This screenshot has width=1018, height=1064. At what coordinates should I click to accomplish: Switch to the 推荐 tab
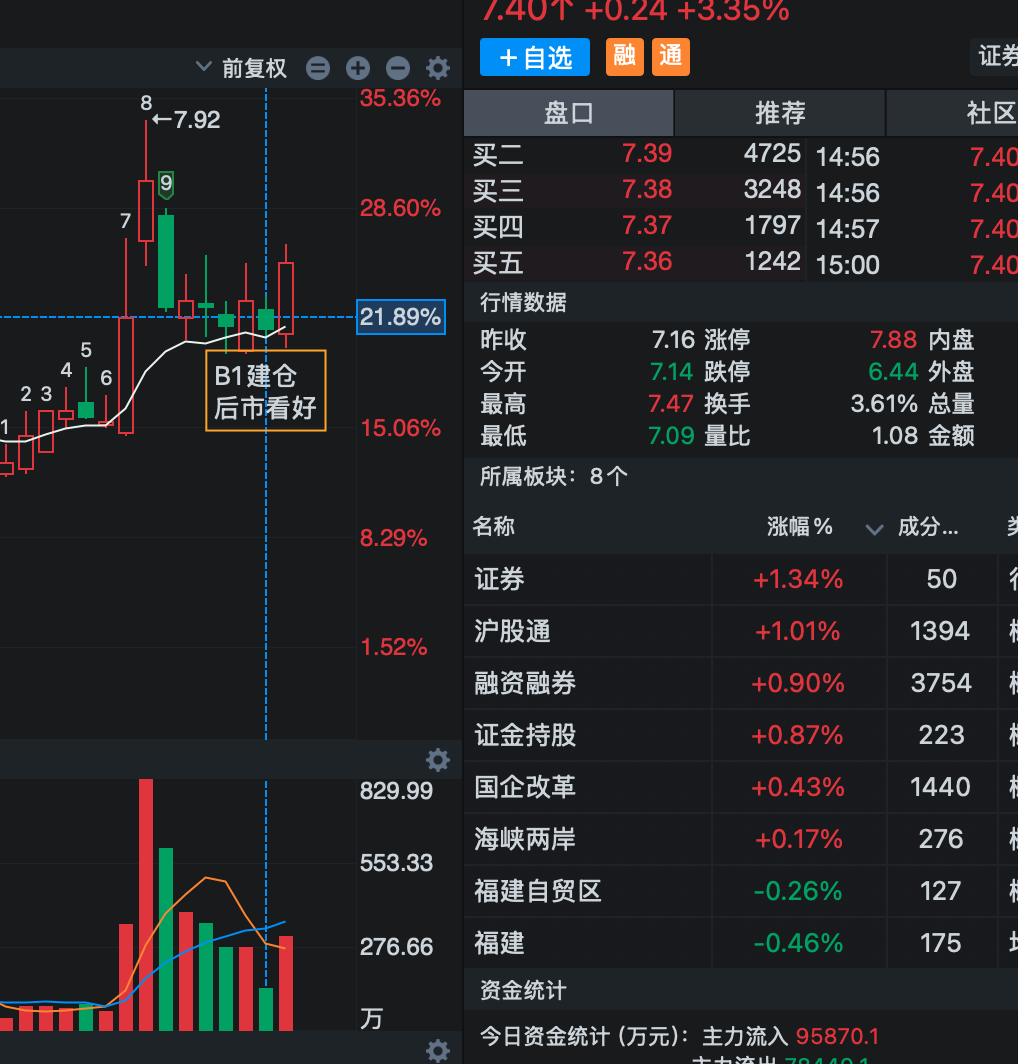[779, 113]
